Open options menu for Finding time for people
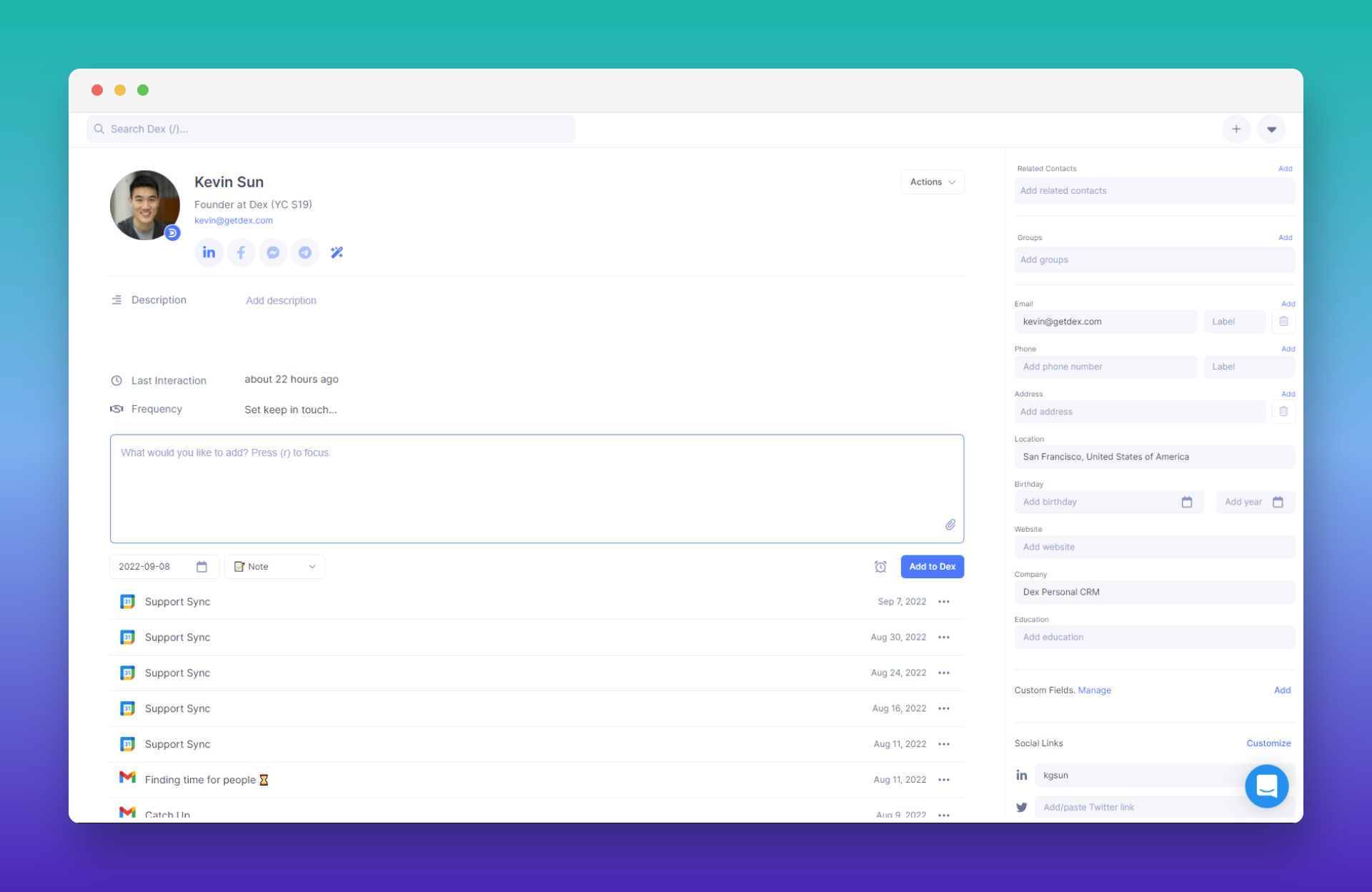1372x892 pixels. (x=944, y=780)
